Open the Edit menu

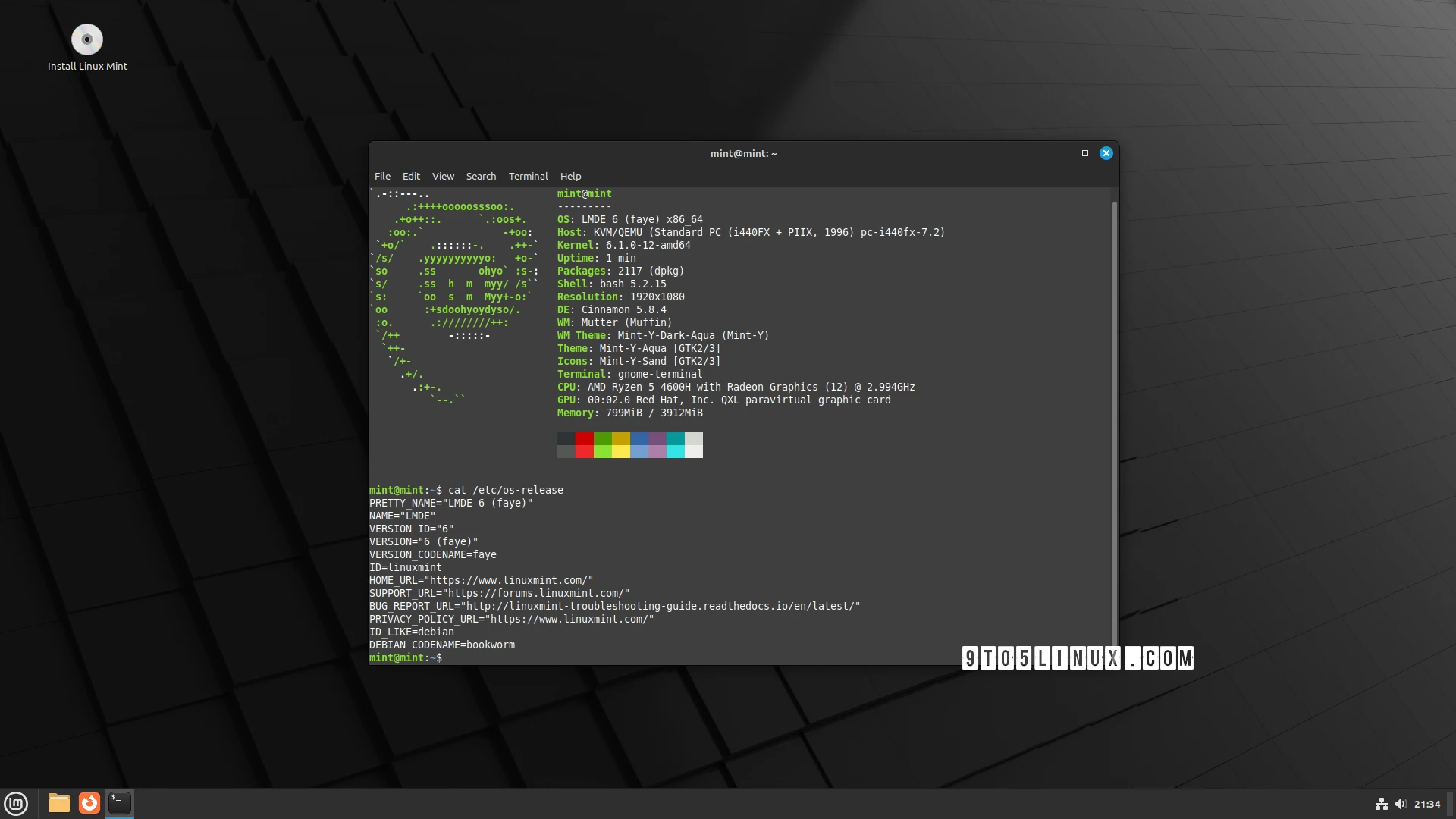[411, 176]
